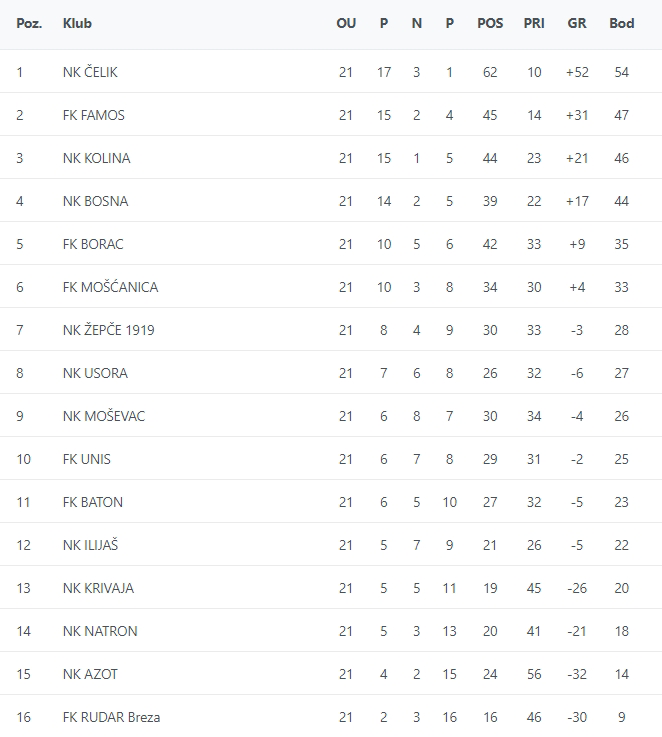Select the POS column header
The height and width of the screenshot is (737, 662).
(x=490, y=23)
